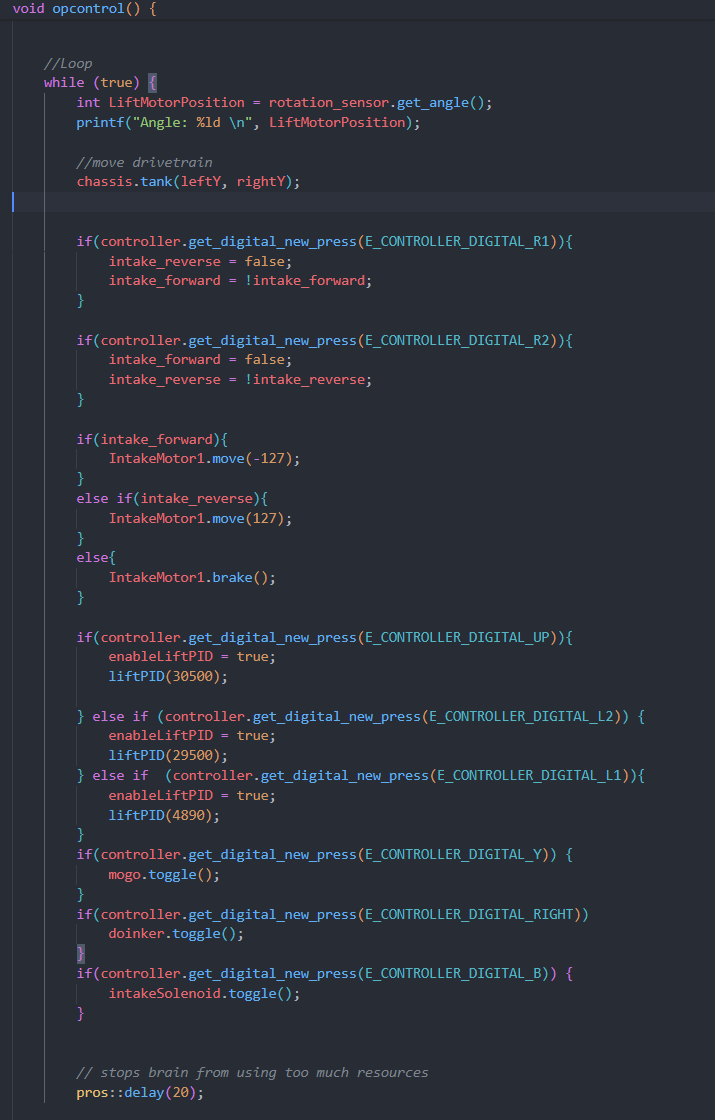This screenshot has width=715, height=1120.
Task: Click the get_angle() call
Action: tap(441, 102)
